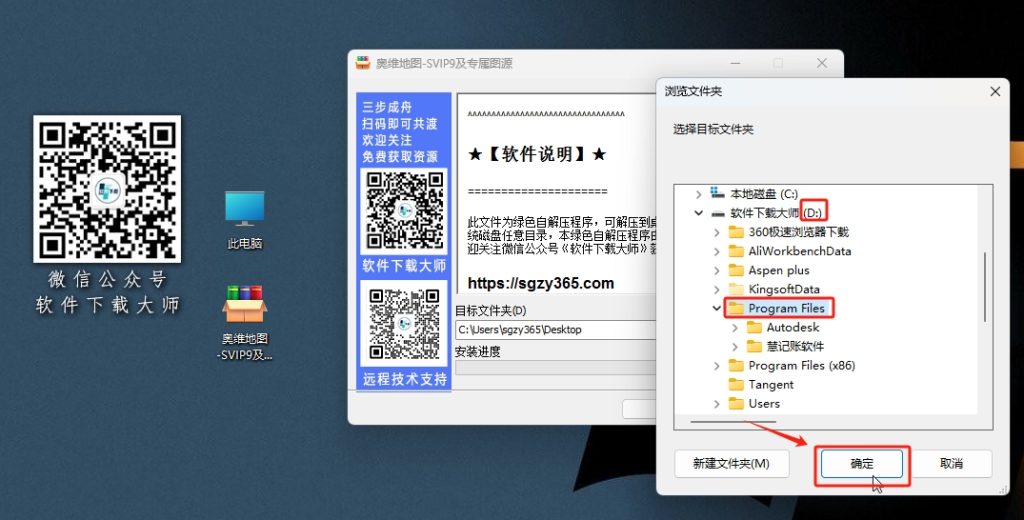This screenshot has height=520, width=1024.
Task: Click the Aspen plus folder icon
Action: click(736, 270)
